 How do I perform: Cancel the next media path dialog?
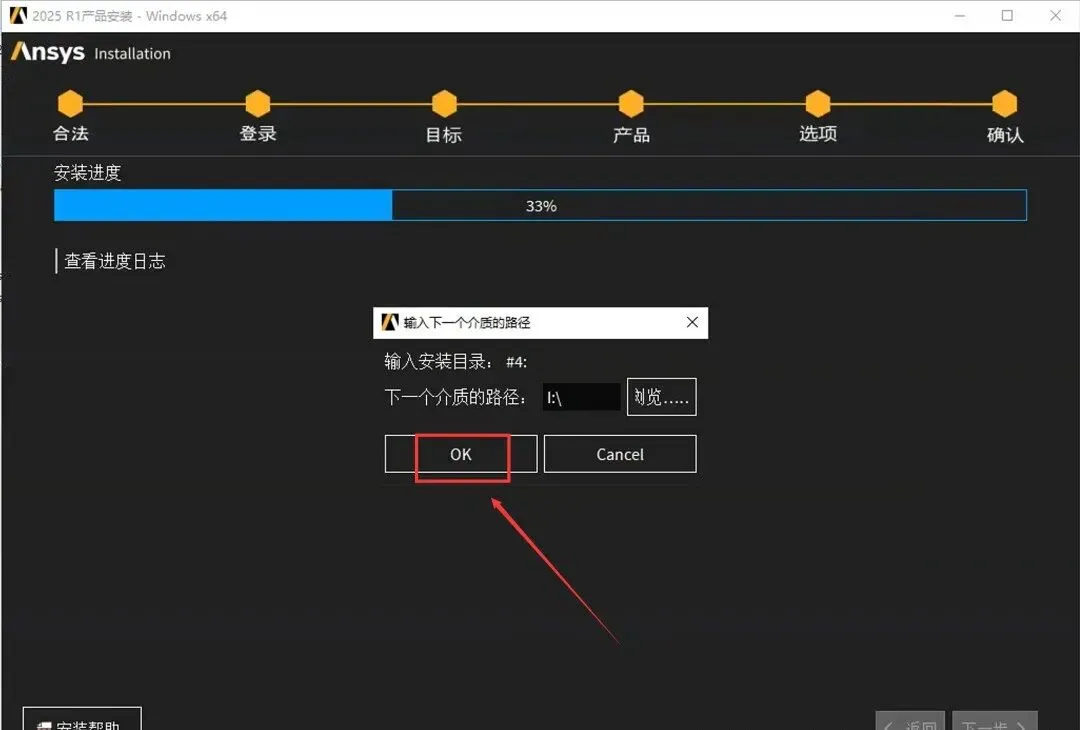tap(620, 454)
